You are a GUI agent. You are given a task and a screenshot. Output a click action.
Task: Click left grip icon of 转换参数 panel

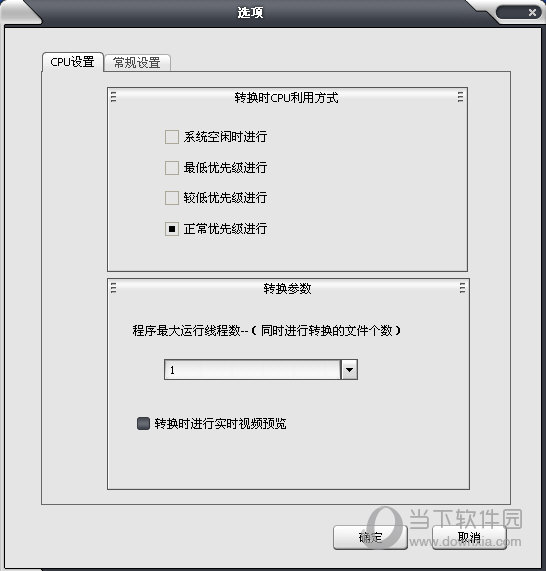click(113, 288)
